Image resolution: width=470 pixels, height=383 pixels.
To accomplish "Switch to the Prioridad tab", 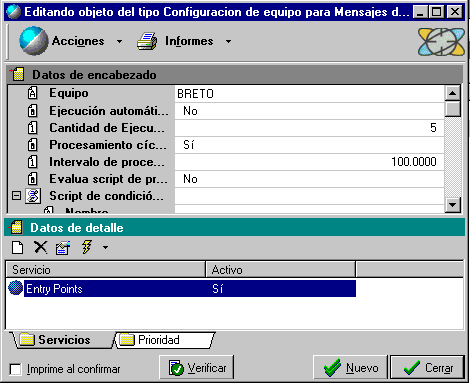I will pos(165,340).
